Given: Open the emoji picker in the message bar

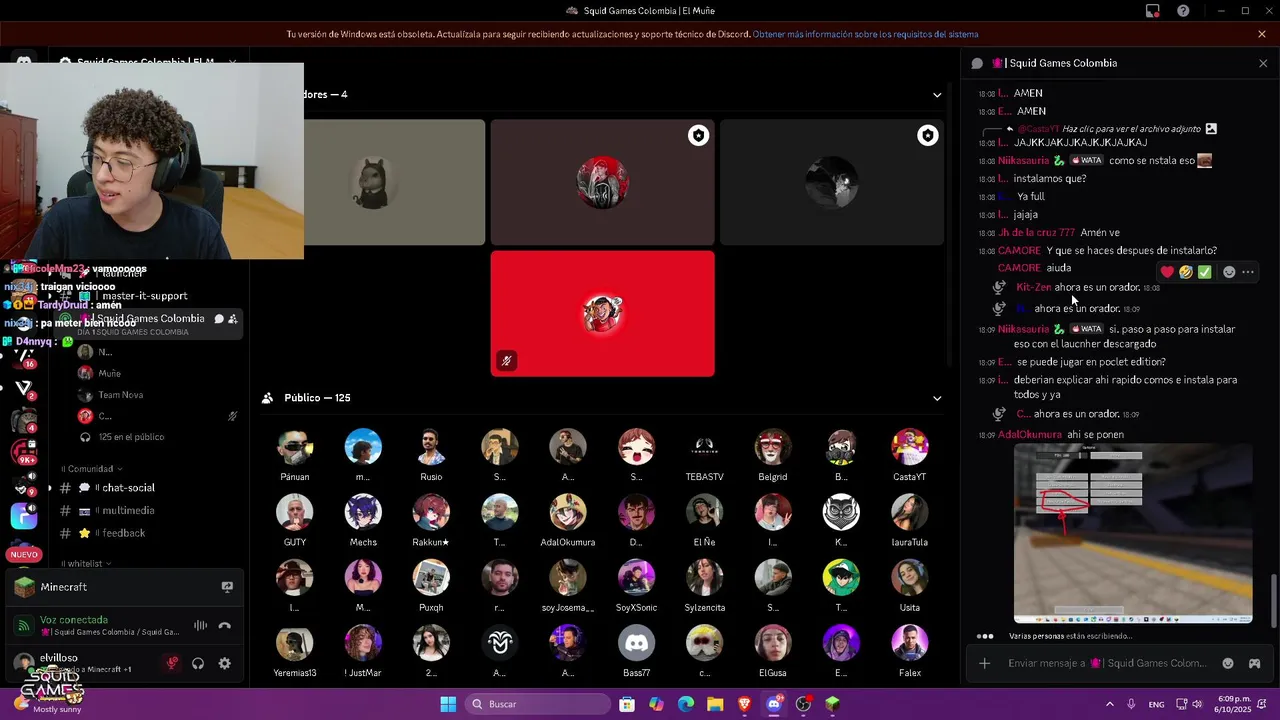Looking at the screenshot, I should tap(1228, 663).
